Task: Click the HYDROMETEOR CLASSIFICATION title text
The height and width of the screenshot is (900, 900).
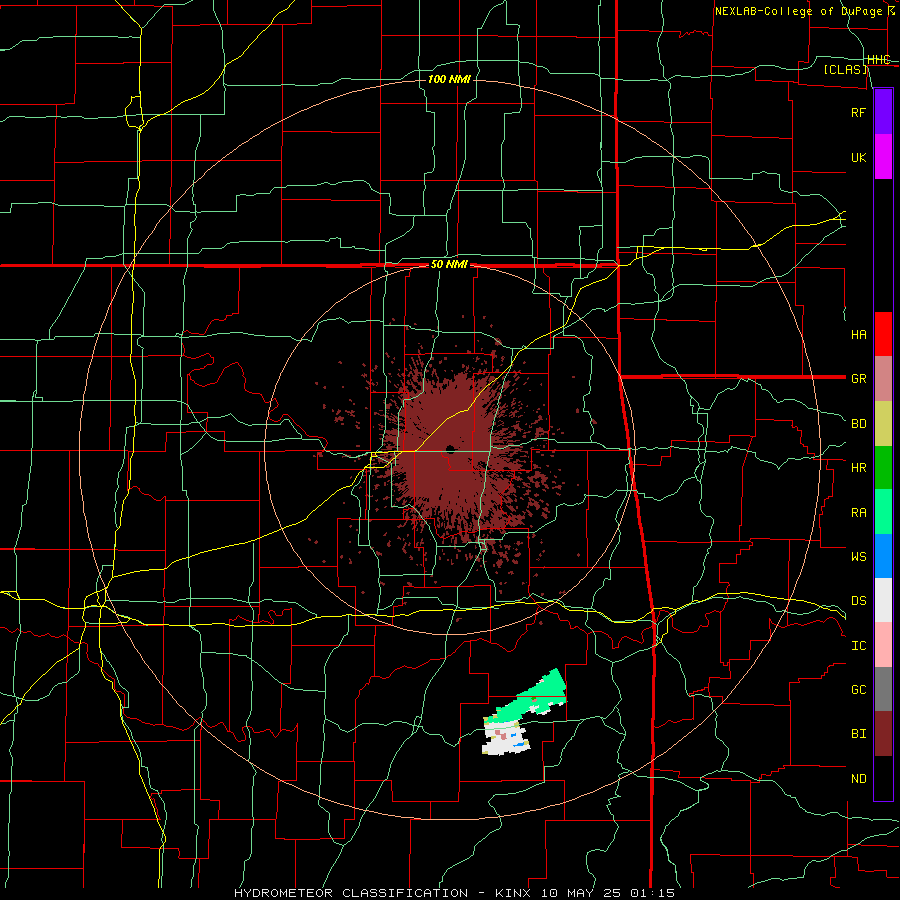Action: coord(351,893)
